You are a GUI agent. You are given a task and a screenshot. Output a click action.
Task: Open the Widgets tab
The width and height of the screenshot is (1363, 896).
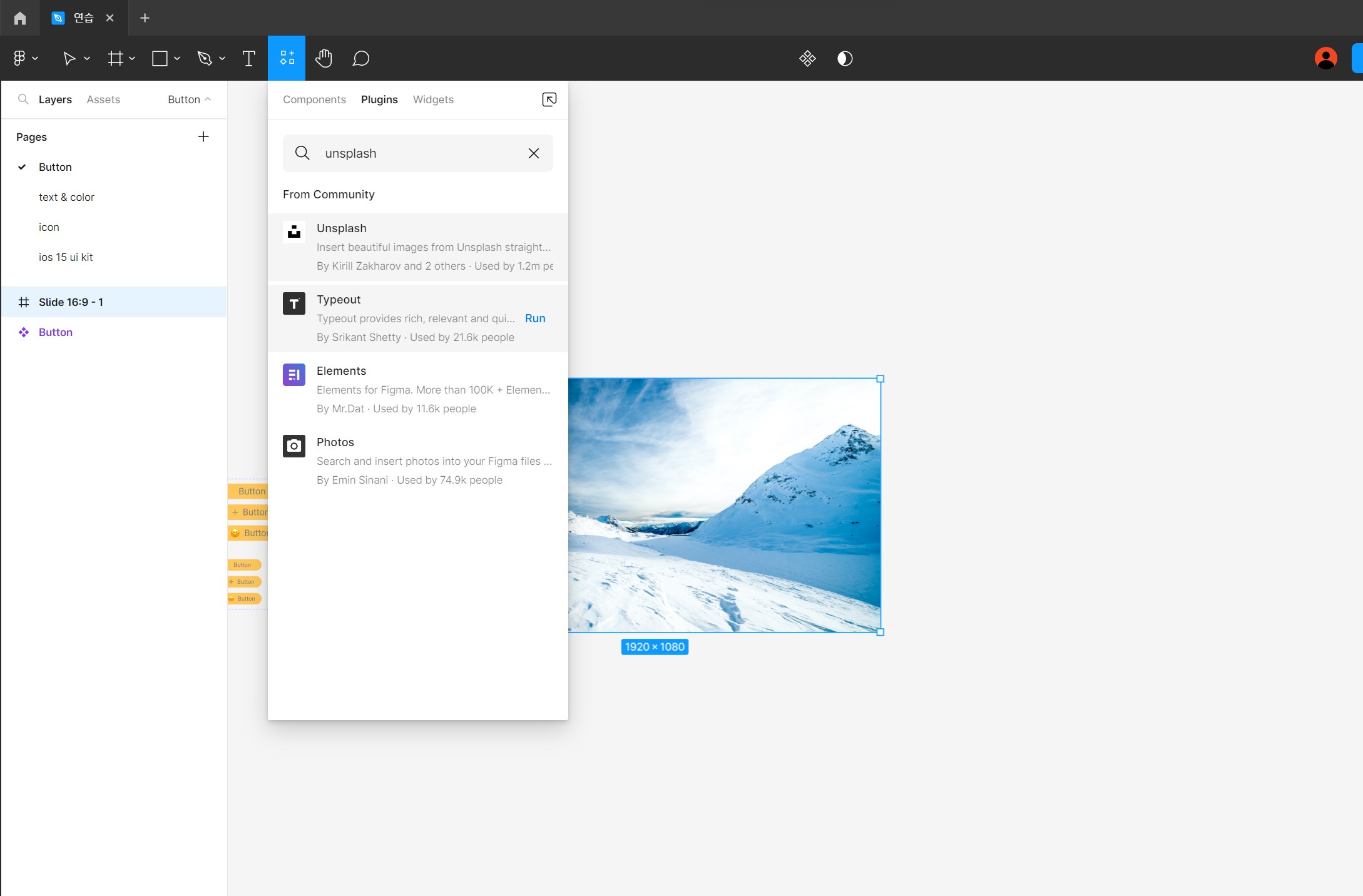(433, 99)
